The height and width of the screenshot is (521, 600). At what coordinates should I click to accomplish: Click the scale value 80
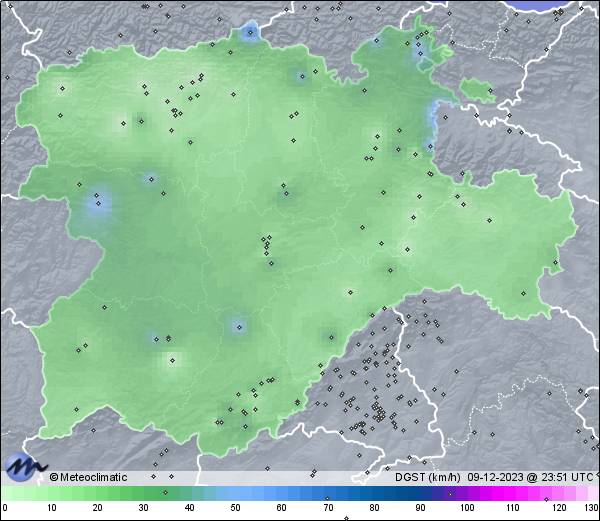click(x=374, y=508)
